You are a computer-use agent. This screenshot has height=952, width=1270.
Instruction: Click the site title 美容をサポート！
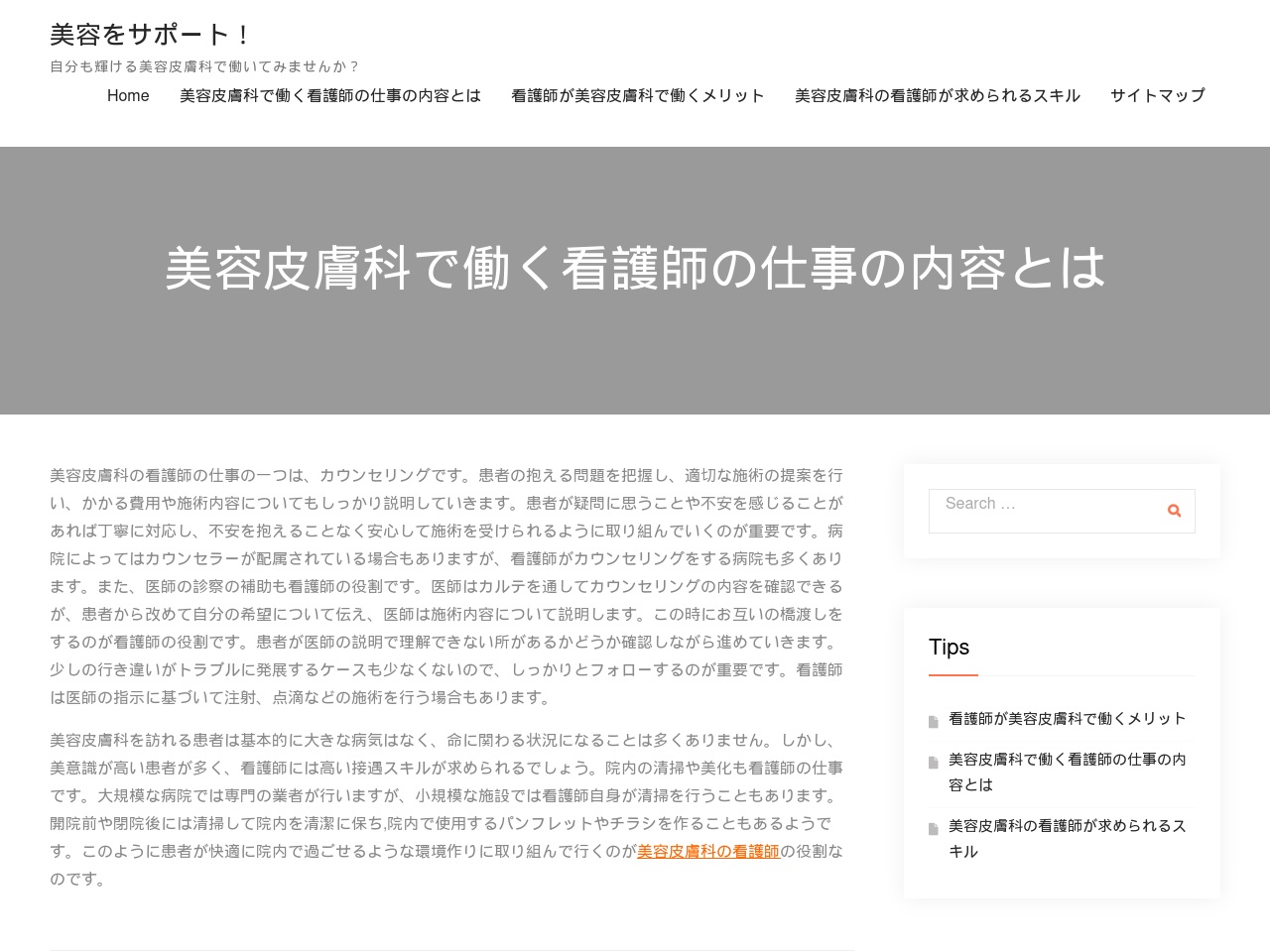pos(152,35)
